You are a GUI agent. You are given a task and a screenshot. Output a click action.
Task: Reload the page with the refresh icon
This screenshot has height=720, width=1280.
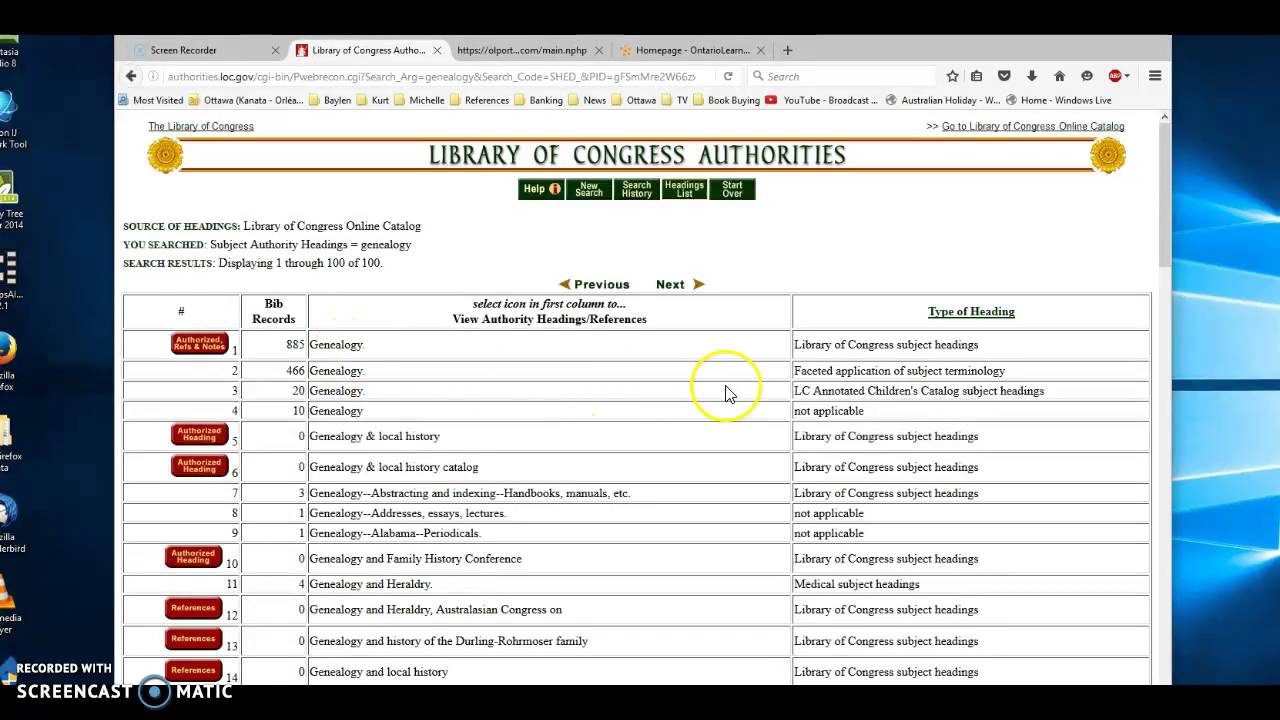pos(728,76)
